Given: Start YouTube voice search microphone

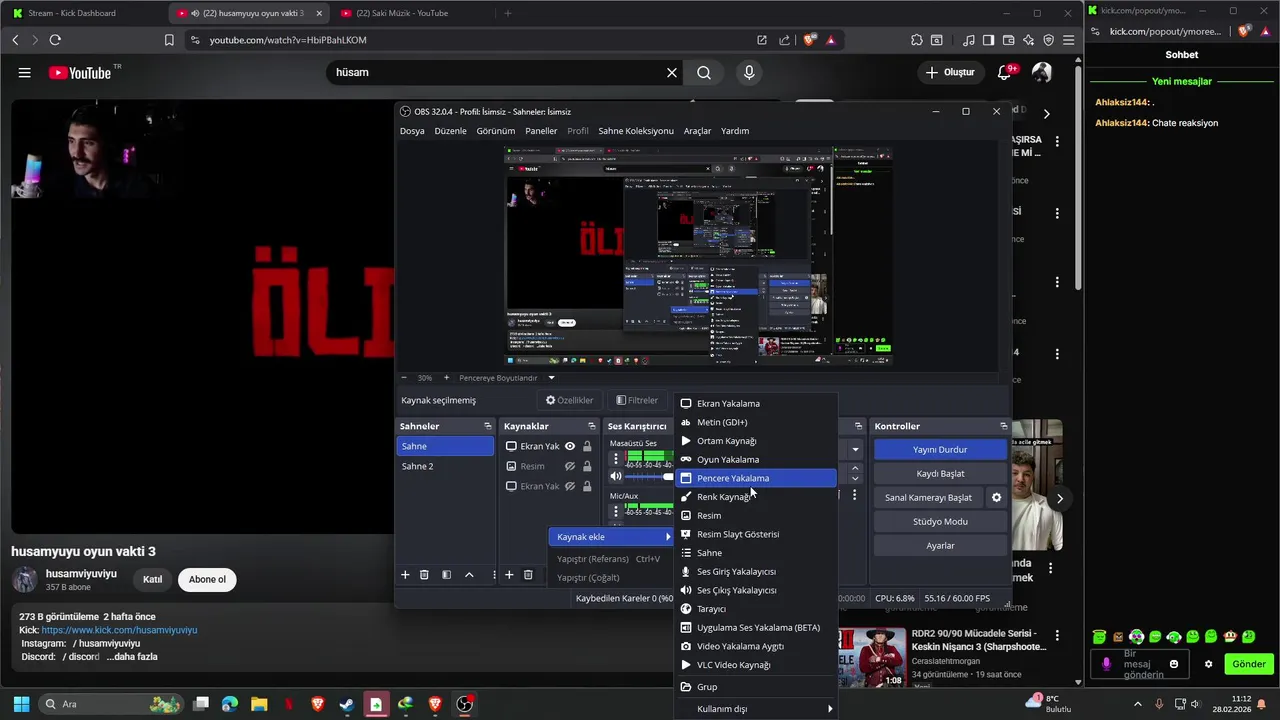Looking at the screenshot, I should pyautogui.click(x=749, y=73).
